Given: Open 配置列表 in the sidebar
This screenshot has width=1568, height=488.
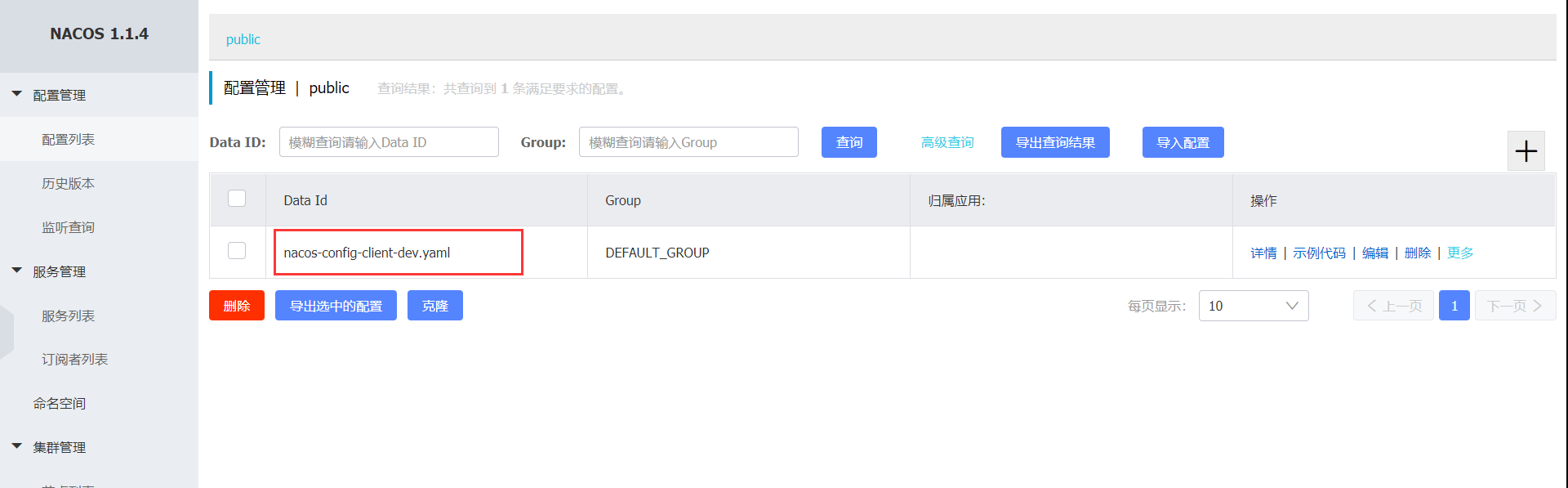Looking at the screenshot, I should pyautogui.click(x=69, y=140).
